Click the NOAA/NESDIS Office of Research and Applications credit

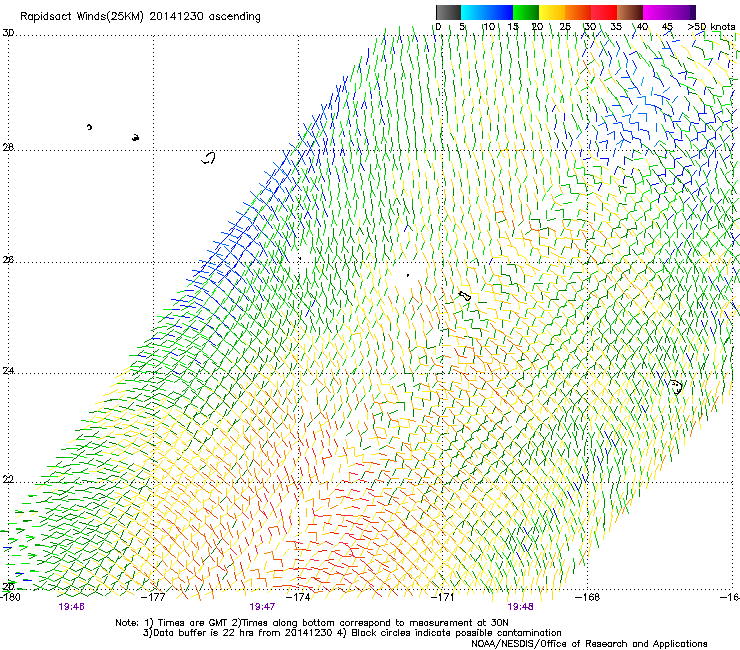click(x=589, y=644)
